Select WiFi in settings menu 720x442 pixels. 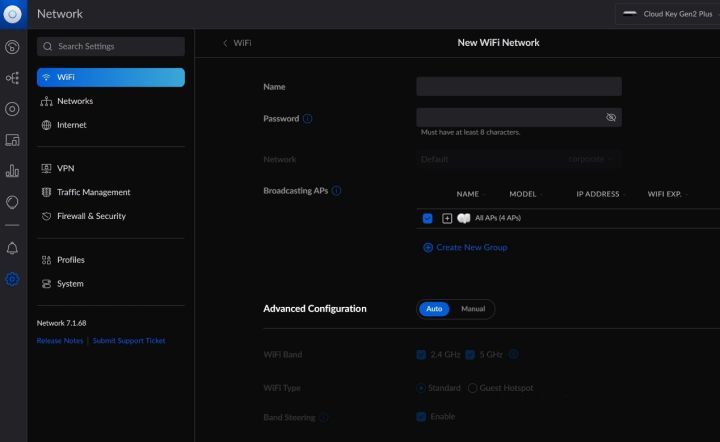click(x=111, y=78)
